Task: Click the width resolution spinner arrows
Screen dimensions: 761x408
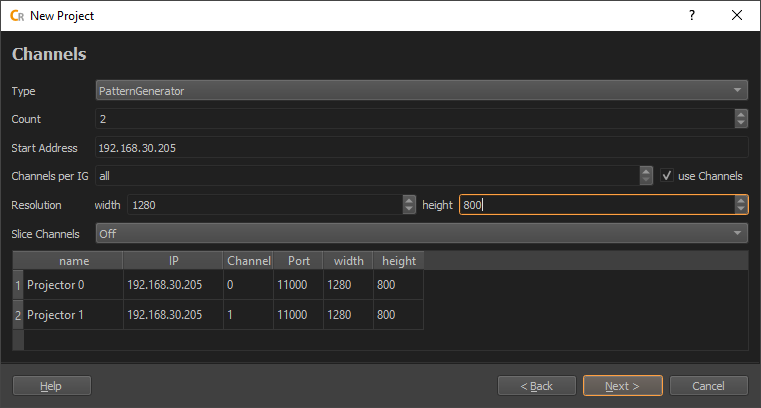Action: tap(409, 204)
